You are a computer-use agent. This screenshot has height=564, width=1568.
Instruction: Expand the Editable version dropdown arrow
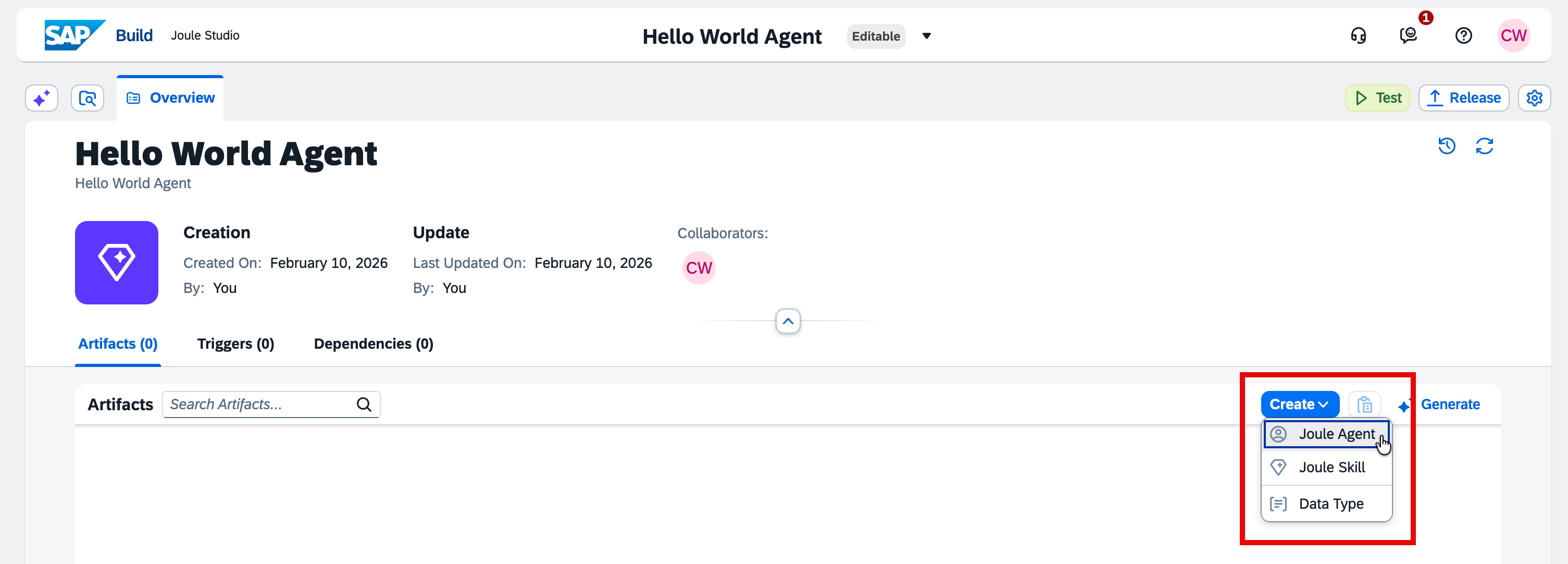click(926, 36)
